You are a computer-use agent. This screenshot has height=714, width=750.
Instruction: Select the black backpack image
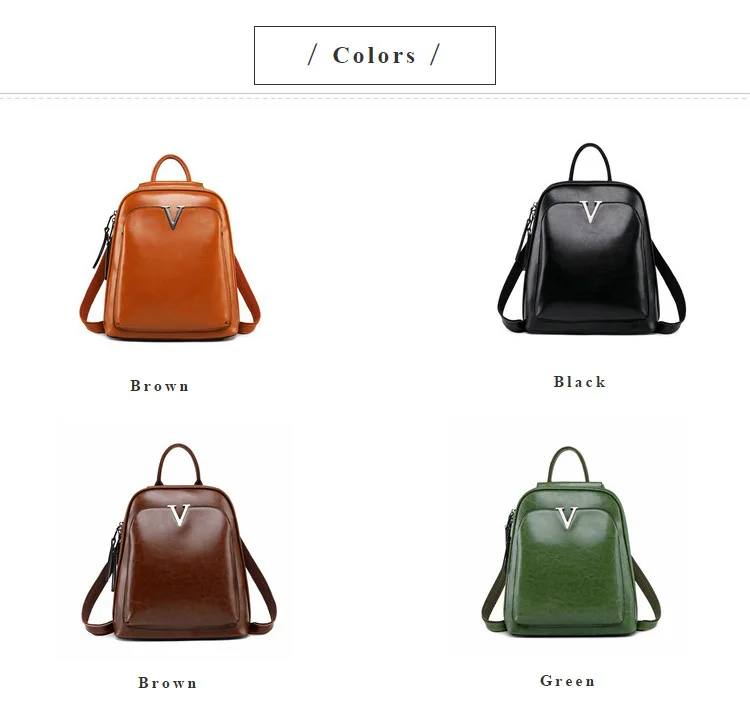click(591, 239)
